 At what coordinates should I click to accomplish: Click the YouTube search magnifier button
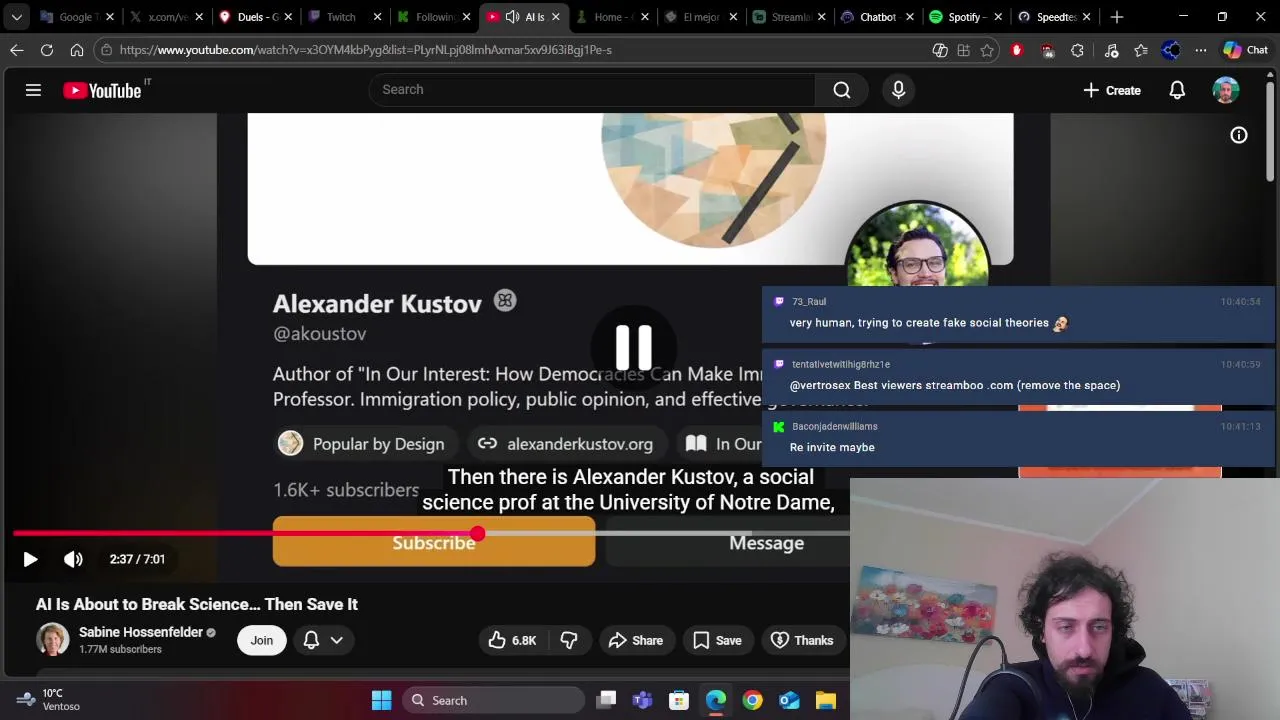point(842,90)
